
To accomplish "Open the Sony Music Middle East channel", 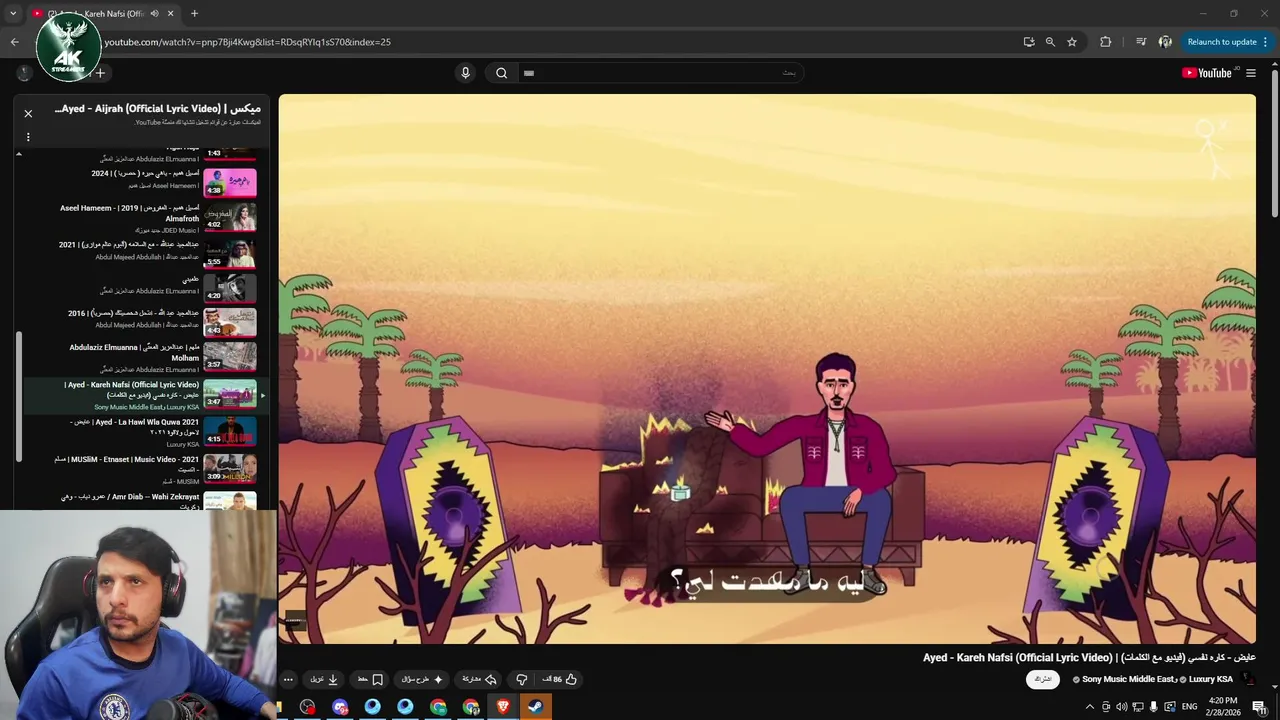I will point(1127,679).
